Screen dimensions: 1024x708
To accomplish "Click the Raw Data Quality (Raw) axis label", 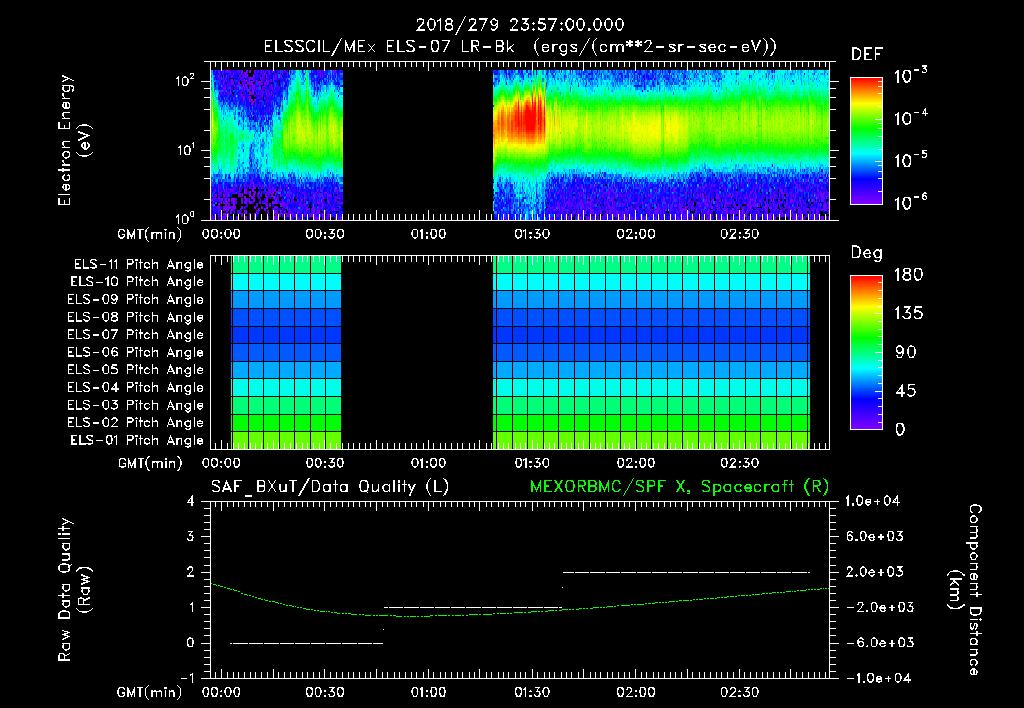I will 74,590.
